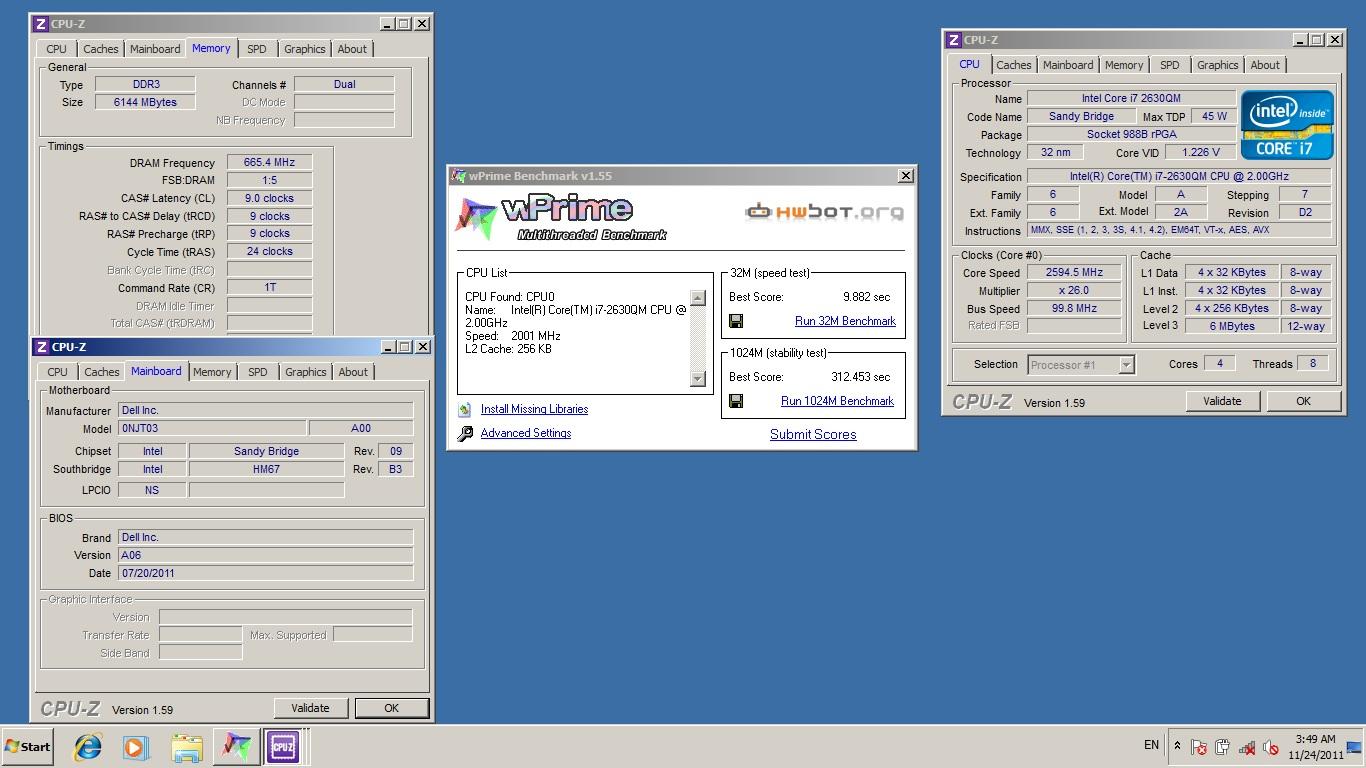The image size is (1366, 768).
Task: Open Graphics tab in Mainboard CPU-Z window
Action: (x=305, y=372)
